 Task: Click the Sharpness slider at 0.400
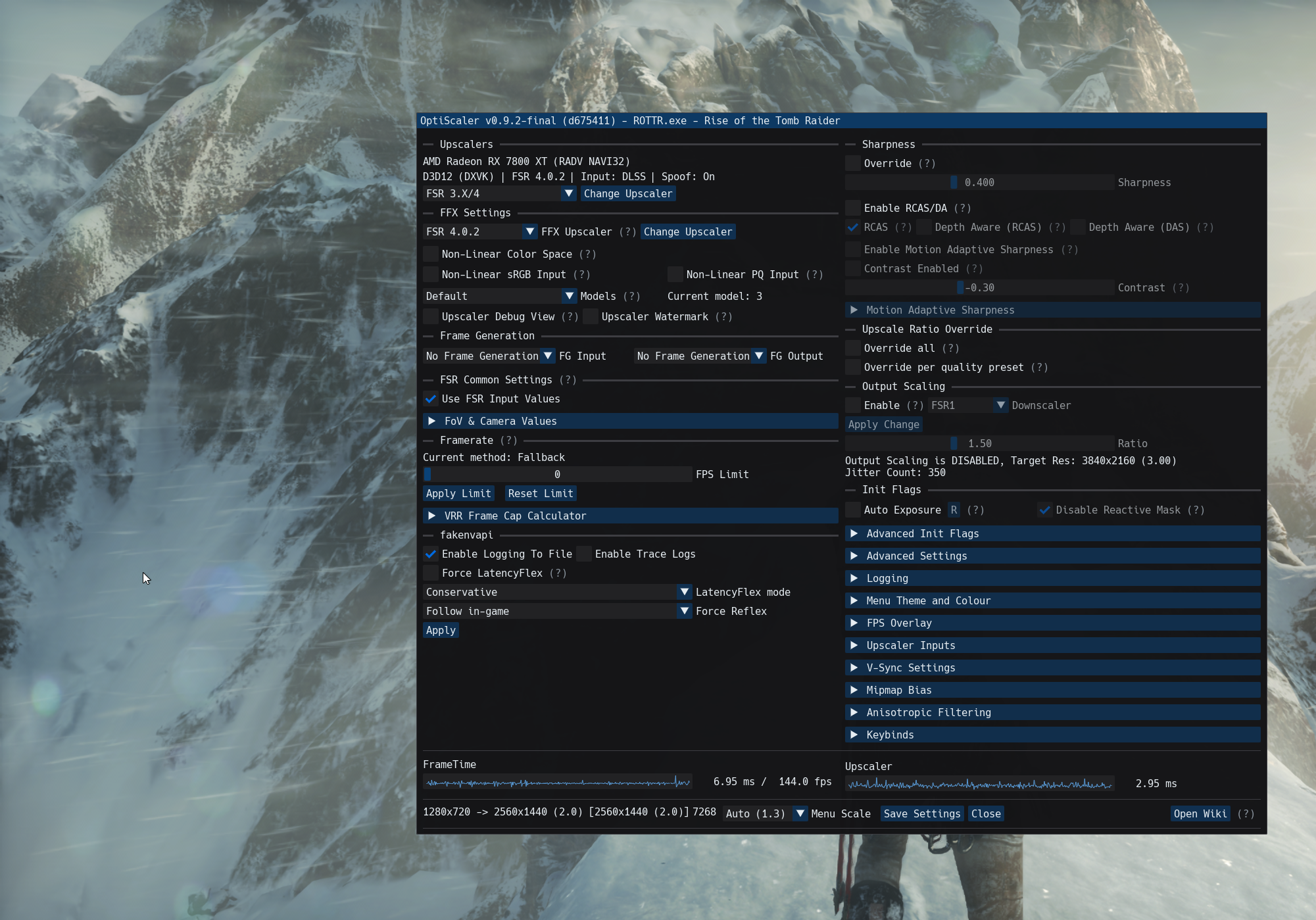pyautogui.click(x=979, y=182)
